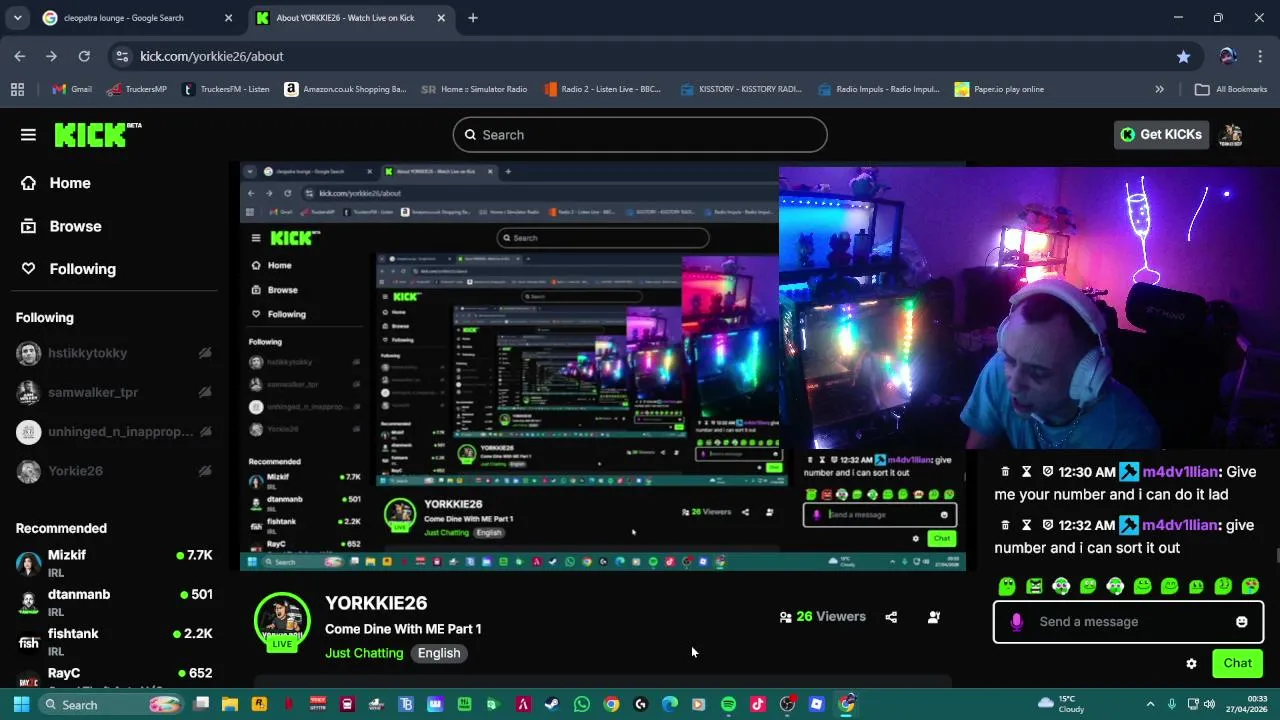Open chat settings gear
Viewport: 1280px width, 720px height.
(x=1191, y=663)
